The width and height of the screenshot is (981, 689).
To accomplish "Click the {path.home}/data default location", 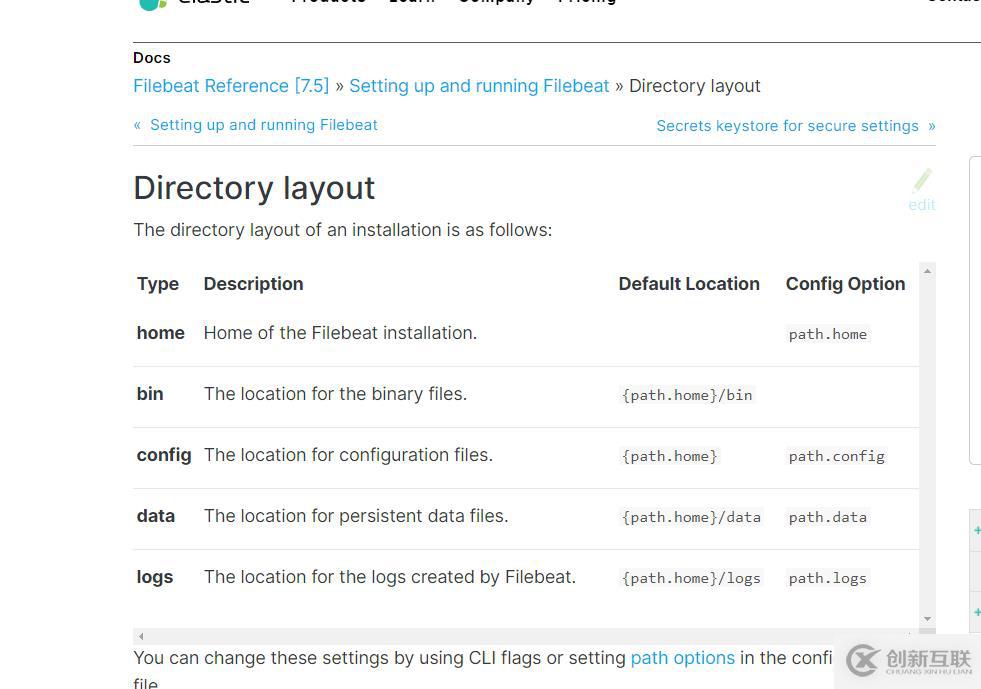I will [691, 517].
